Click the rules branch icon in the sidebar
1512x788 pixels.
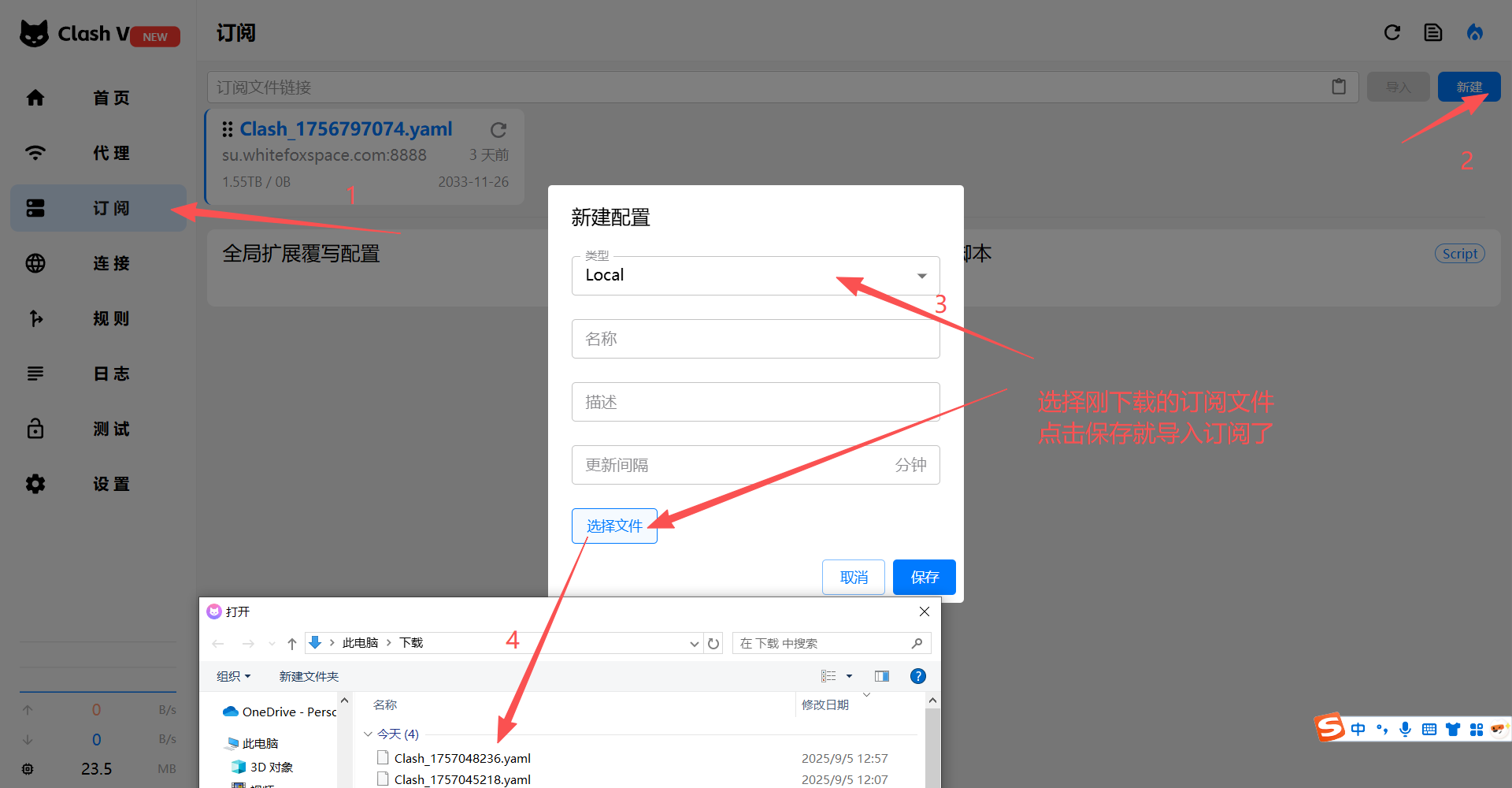(35, 318)
